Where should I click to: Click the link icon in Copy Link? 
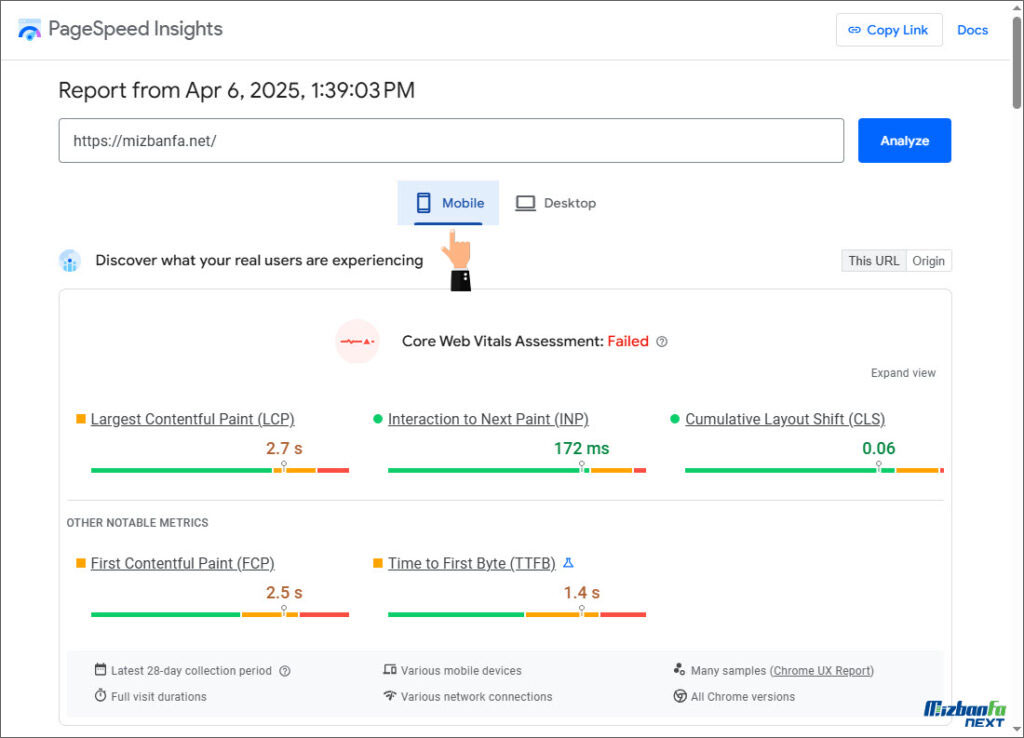pos(854,30)
